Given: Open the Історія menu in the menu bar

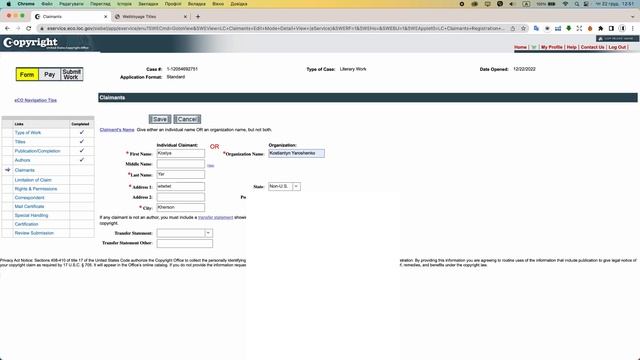Looking at the screenshot, I should (x=124, y=4).
